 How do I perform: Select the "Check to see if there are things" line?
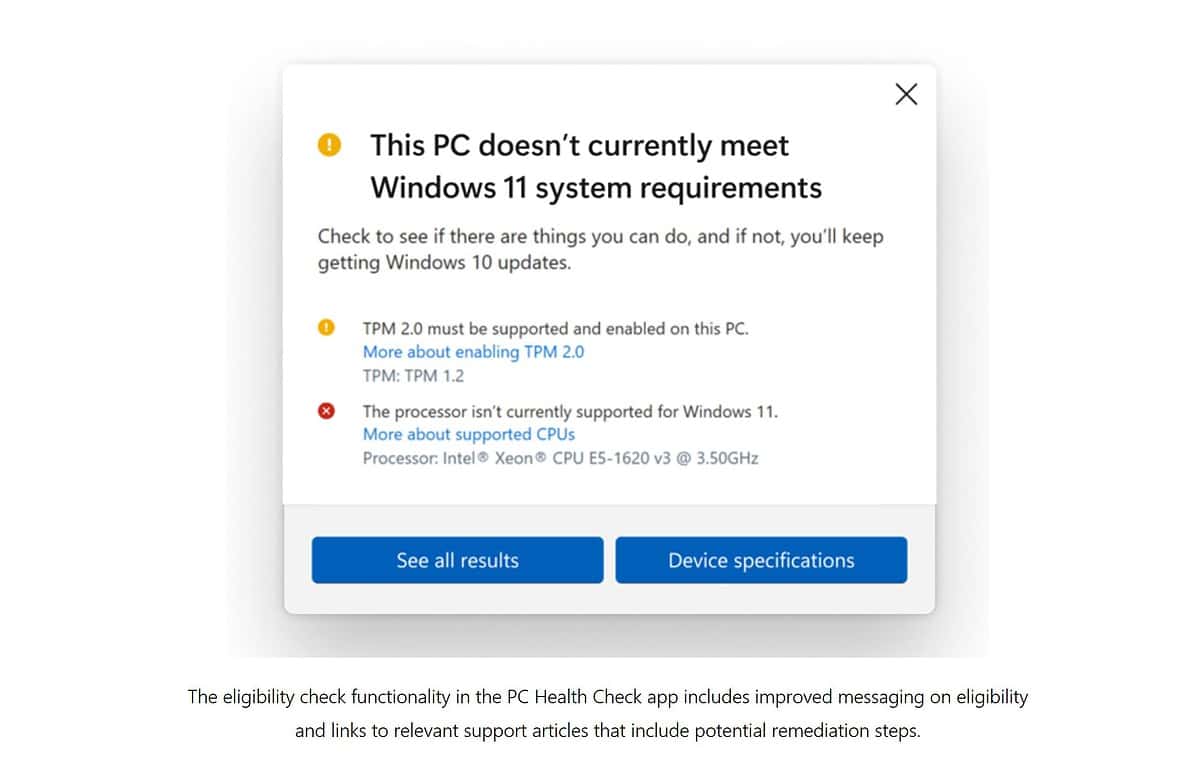point(600,237)
